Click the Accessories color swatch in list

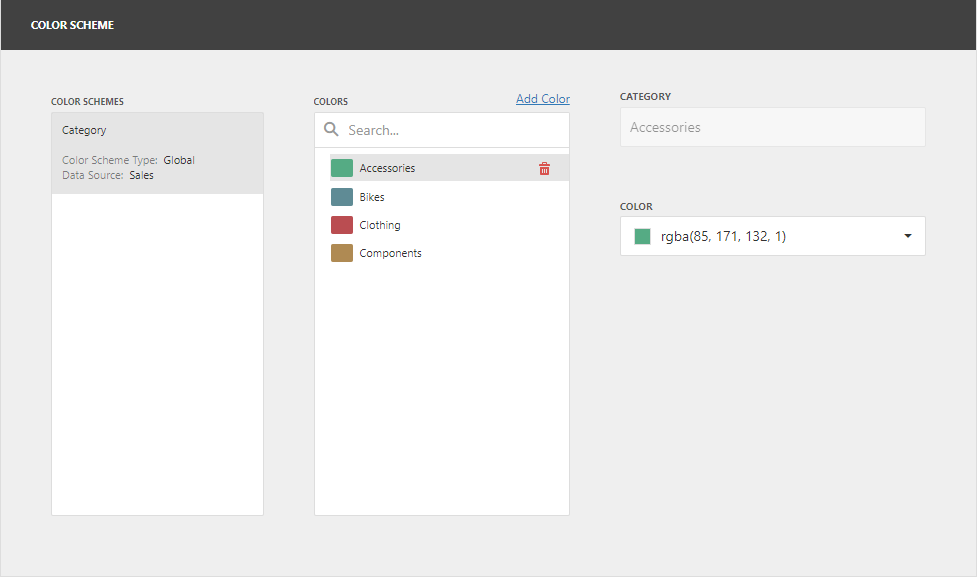coord(341,167)
